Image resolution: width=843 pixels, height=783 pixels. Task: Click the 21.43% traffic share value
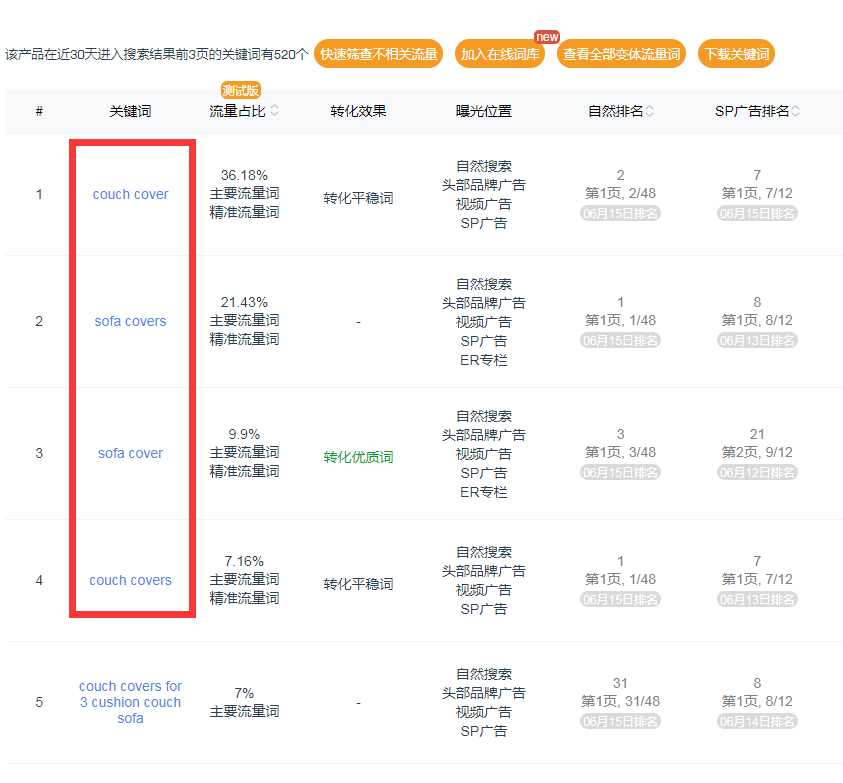pyautogui.click(x=244, y=302)
